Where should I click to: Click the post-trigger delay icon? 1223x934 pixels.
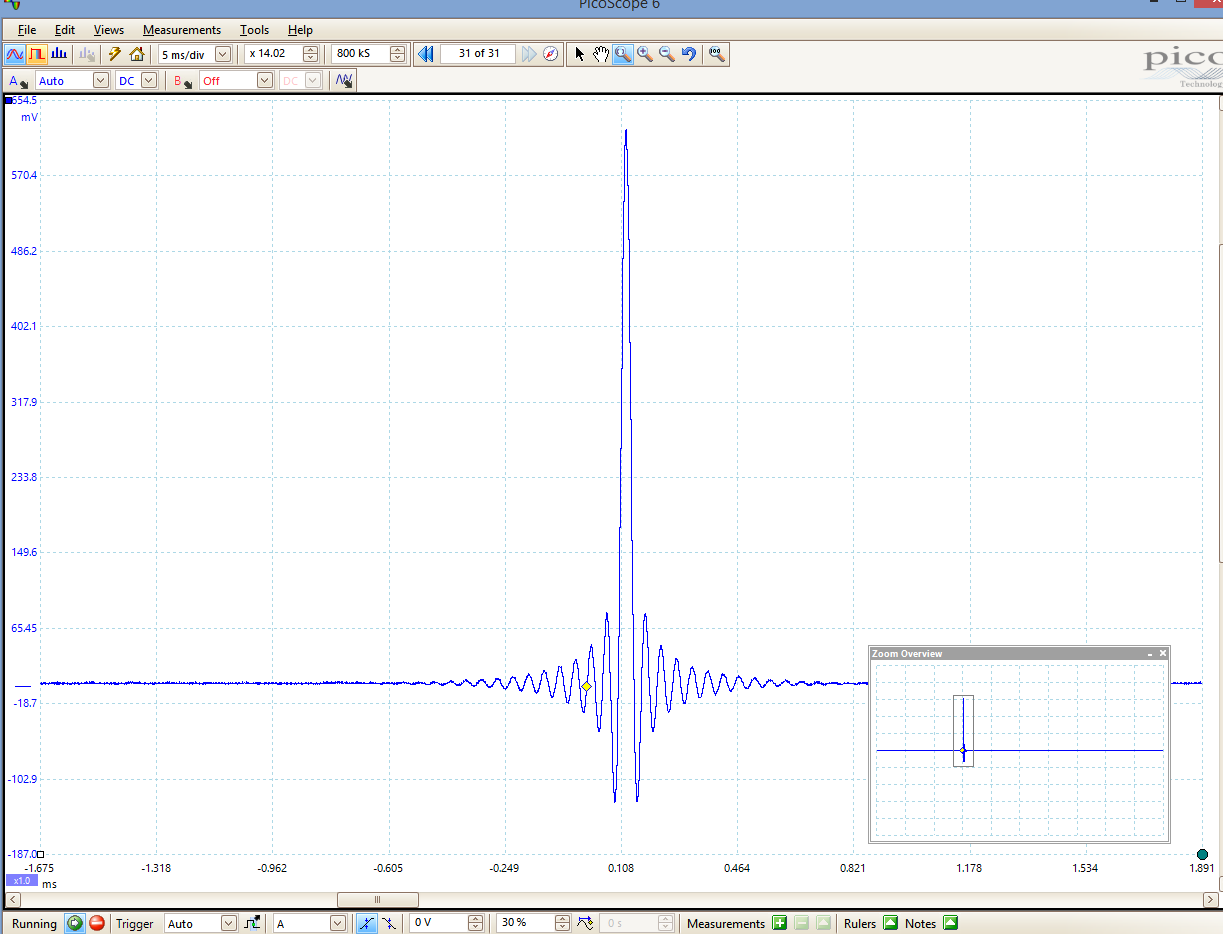coord(587,923)
